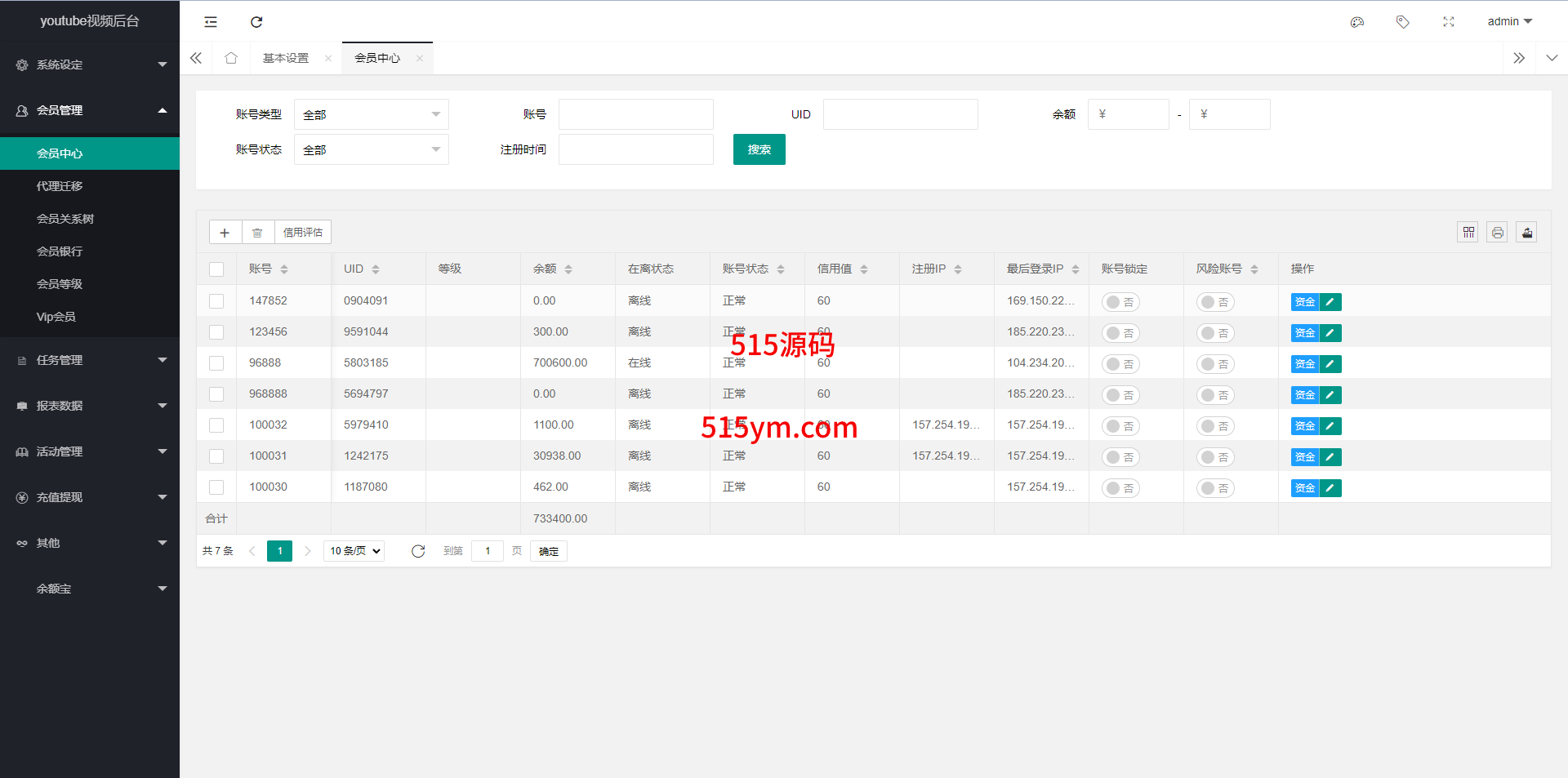The image size is (1568, 778).
Task: Click the refresh icon in top bar
Action: (x=256, y=22)
